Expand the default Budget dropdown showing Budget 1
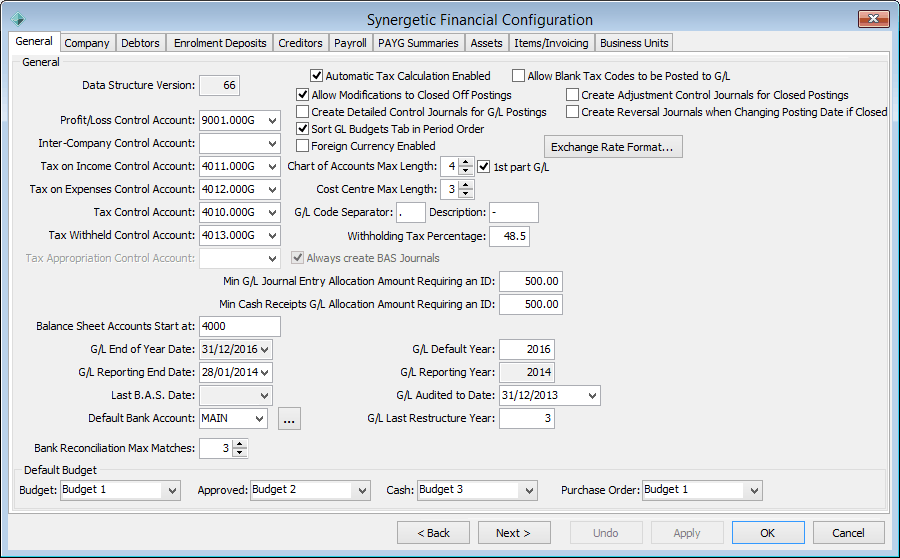Screen dimensions: 900x558 [x=172, y=491]
